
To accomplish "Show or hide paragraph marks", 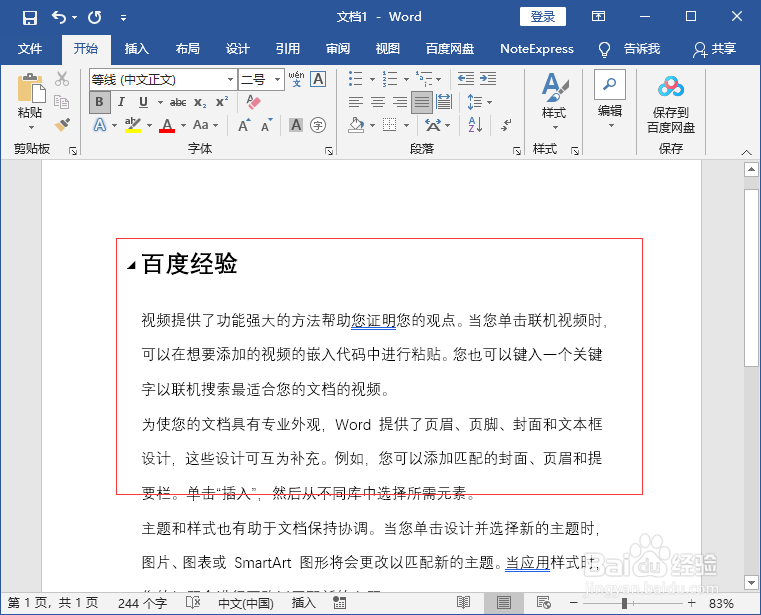I will click(506, 125).
